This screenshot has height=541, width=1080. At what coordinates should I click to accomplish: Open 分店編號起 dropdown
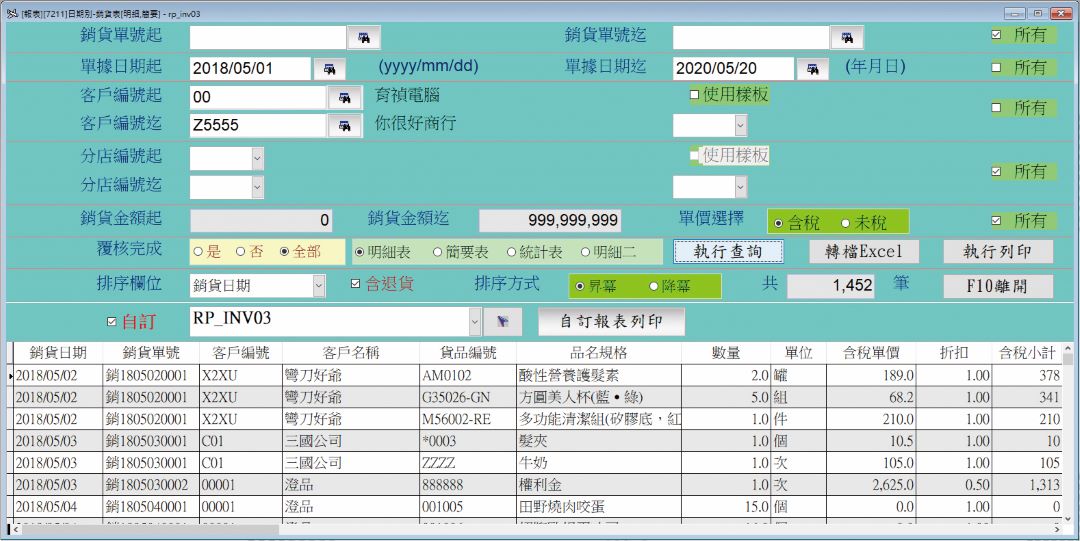(257, 159)
